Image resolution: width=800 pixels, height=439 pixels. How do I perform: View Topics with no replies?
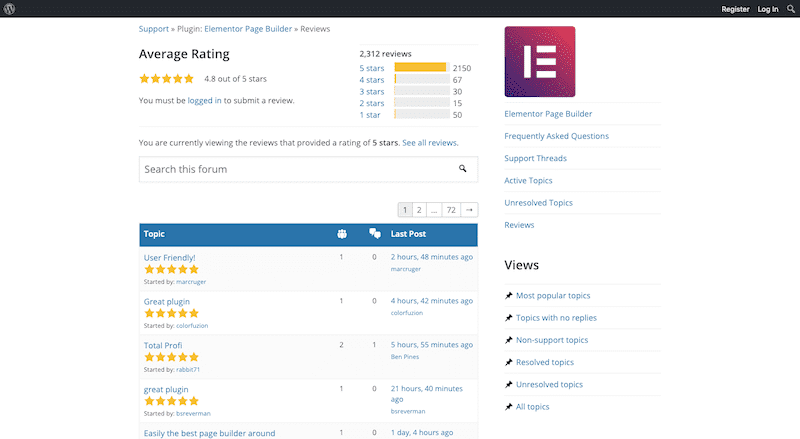click(x=556, y=318)
